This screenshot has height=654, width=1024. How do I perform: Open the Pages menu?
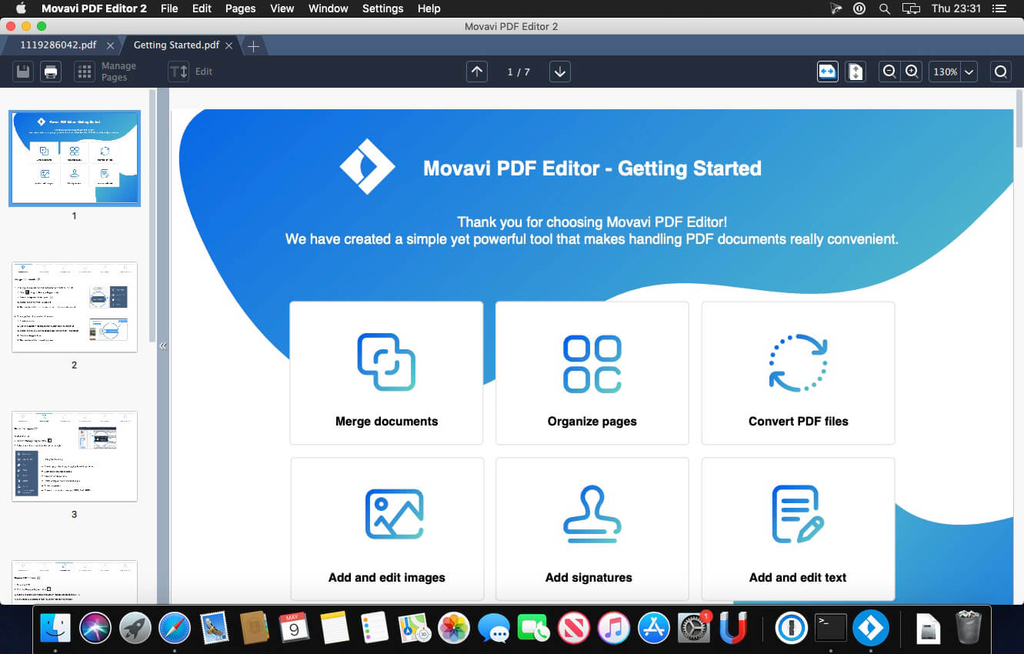coord(240,8)
